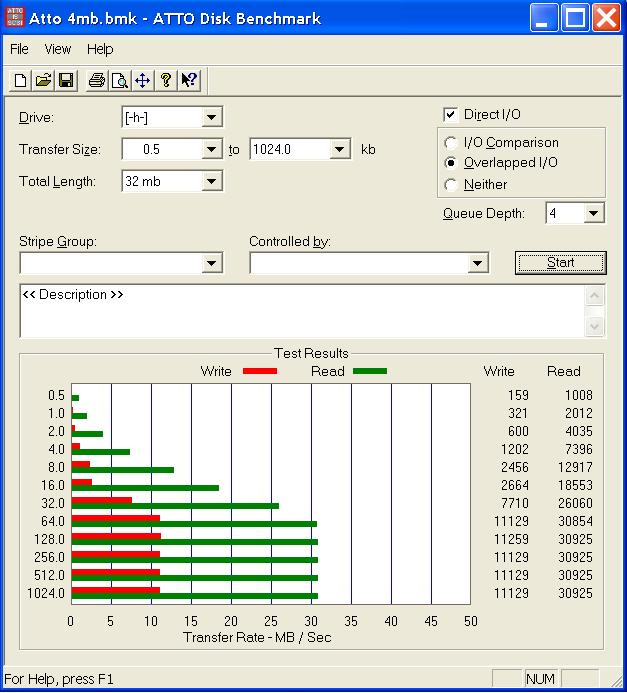The height and width of the screenshot is (693, 627).
Task: Minimize the ATTO Disk Benchmark window
Action: point(544,18)
